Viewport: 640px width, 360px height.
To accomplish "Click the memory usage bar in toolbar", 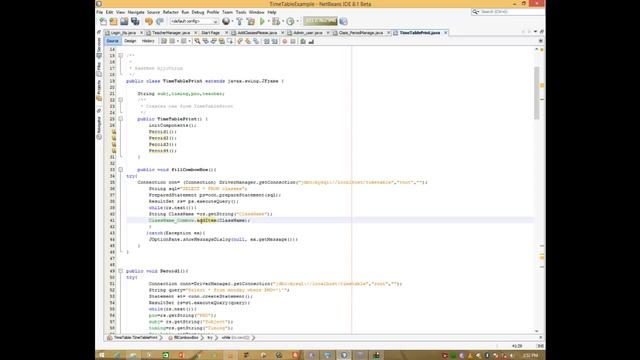I will (x=320, y=21).
